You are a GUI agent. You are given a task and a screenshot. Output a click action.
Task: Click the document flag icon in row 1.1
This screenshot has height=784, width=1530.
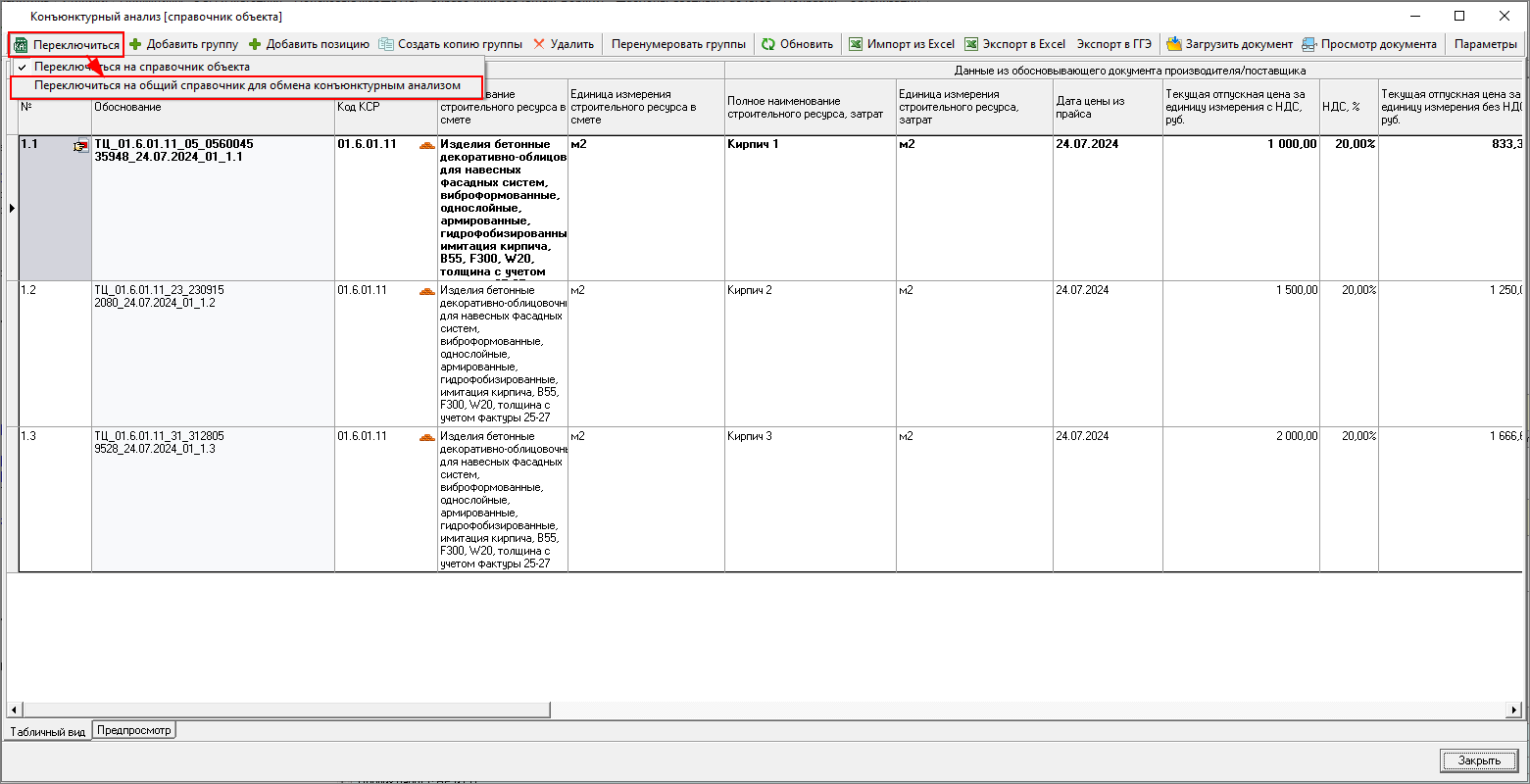(x=79, y=146)
